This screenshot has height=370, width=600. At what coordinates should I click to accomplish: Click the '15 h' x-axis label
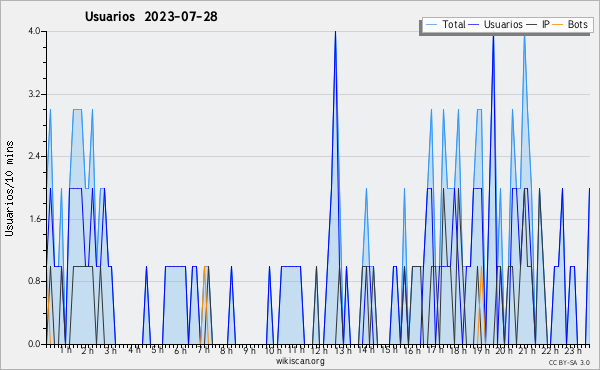point(389,350)
